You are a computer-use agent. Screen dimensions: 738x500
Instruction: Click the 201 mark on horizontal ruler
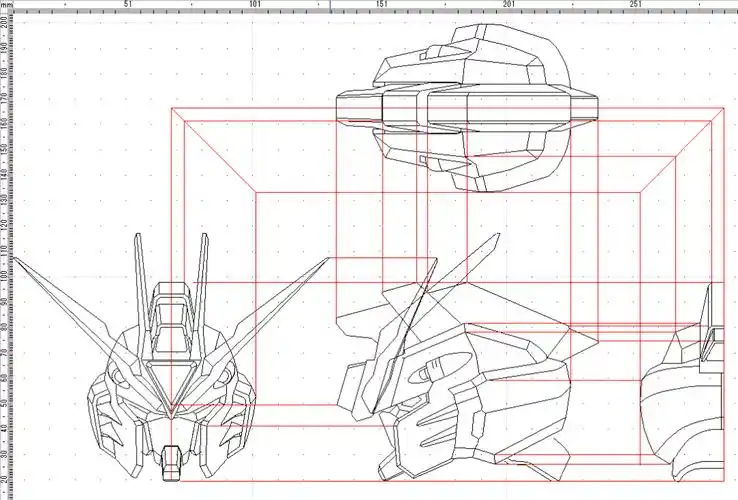(508, 5)
